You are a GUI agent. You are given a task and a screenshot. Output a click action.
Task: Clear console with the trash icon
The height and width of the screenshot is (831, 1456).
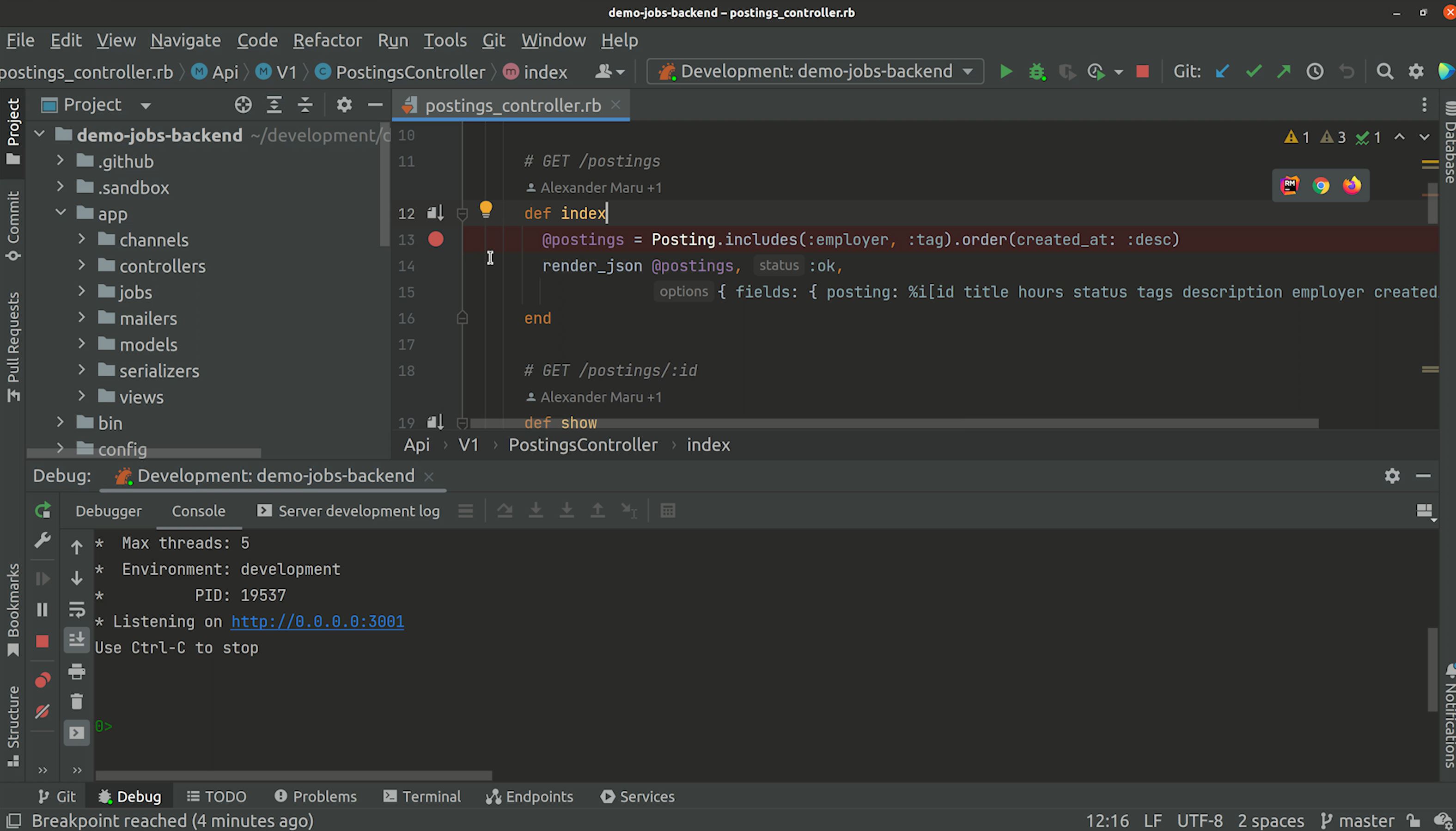click(x=76, y=702)
